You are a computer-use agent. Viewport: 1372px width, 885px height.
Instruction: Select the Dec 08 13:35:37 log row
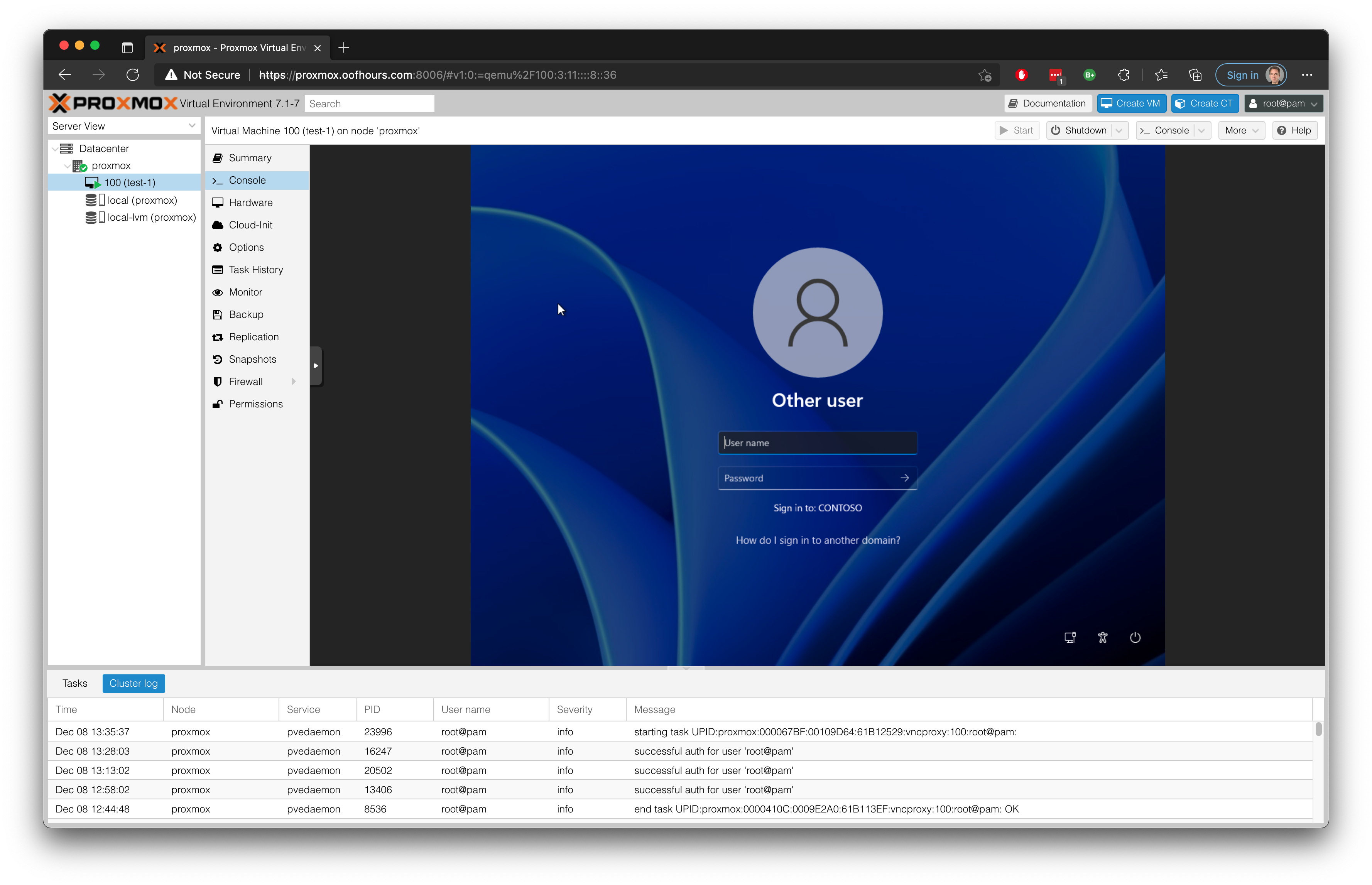pyautogui.click(x=681, y=731)
